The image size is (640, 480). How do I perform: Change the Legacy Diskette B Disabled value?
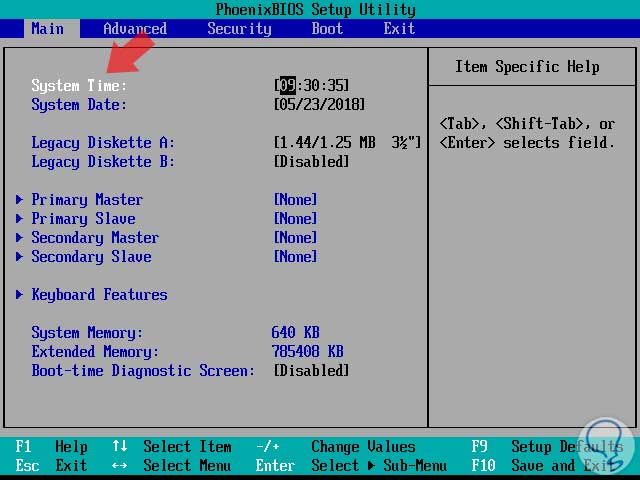point(311,162)
